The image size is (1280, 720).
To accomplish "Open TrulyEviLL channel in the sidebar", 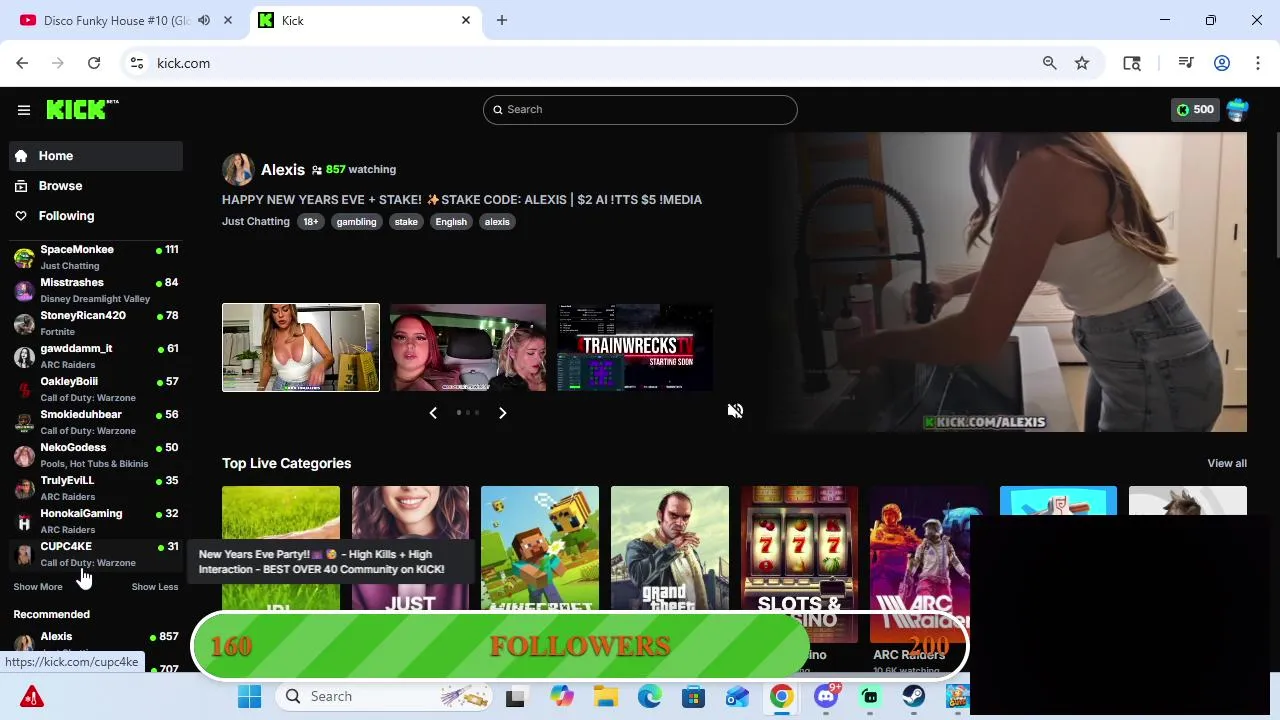I will [x=96, y=488].
